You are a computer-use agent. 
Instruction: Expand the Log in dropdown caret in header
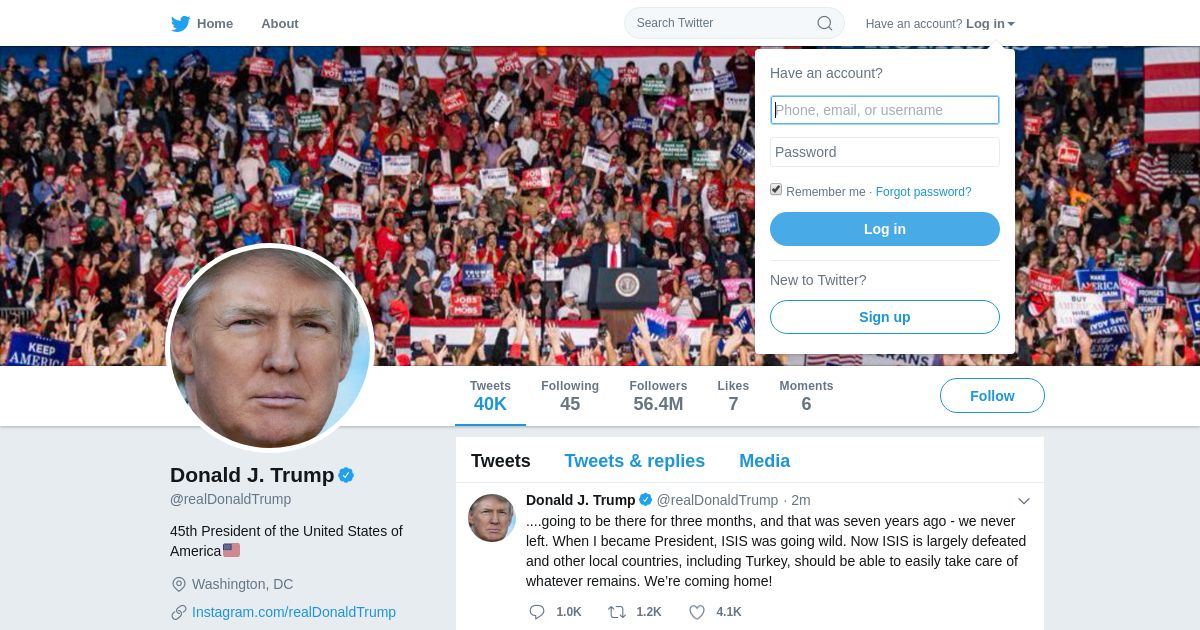point(1011,24)
